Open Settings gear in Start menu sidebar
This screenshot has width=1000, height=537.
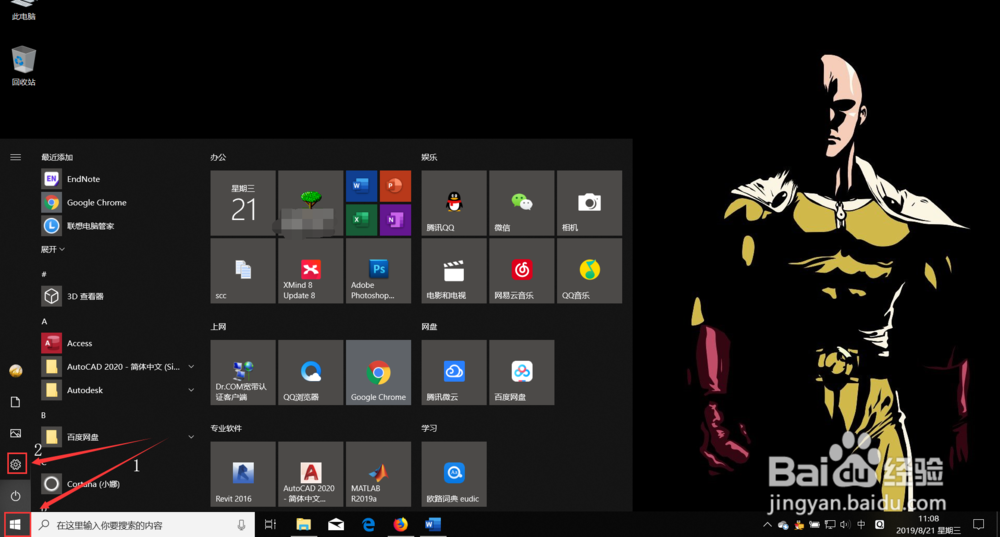pos(16,464)
